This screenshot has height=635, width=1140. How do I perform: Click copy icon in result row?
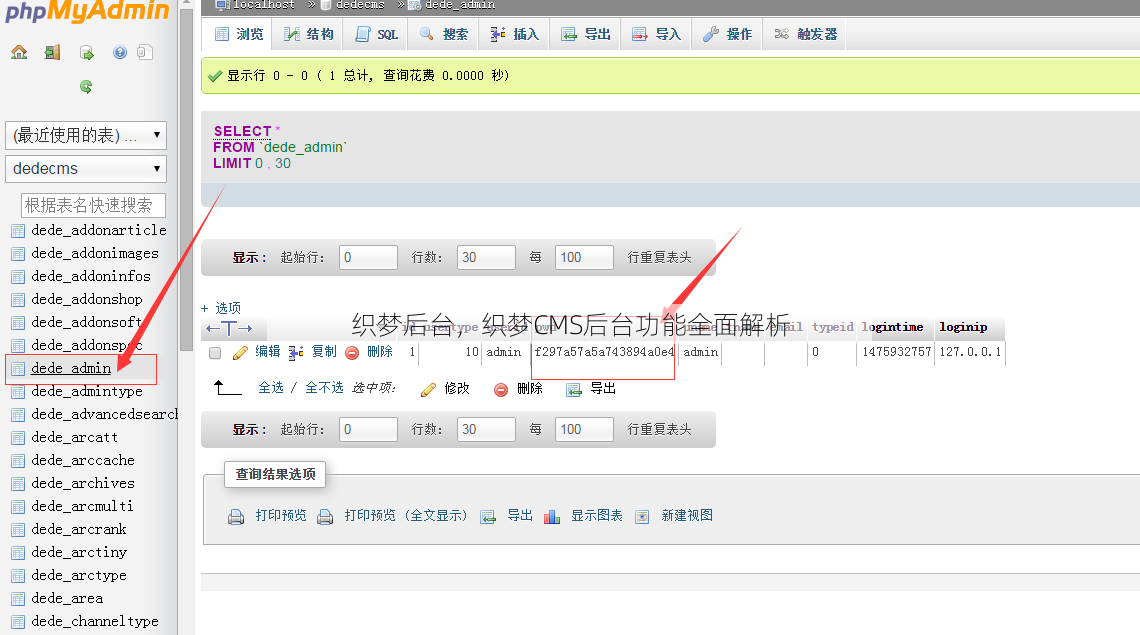point(296,353)
